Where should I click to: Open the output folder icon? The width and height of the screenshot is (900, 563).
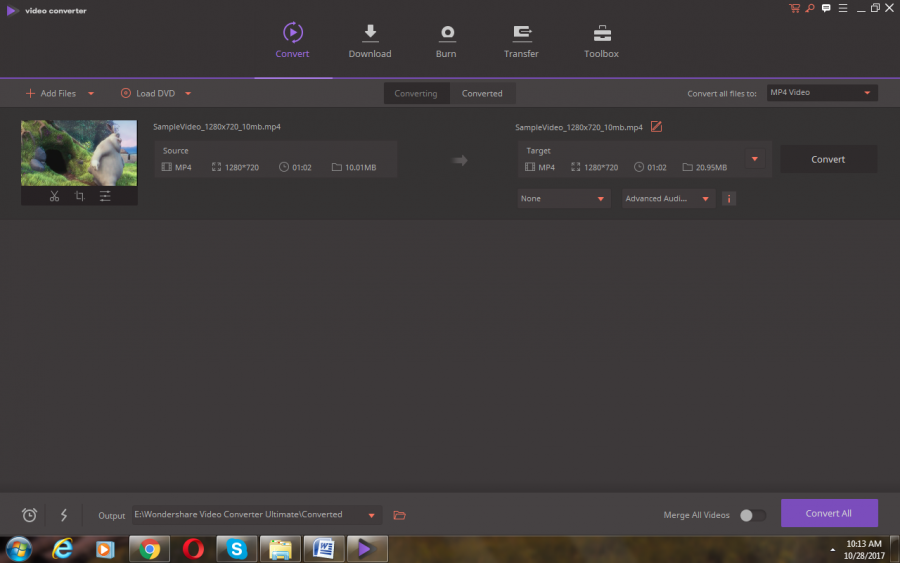pos(399,515)
